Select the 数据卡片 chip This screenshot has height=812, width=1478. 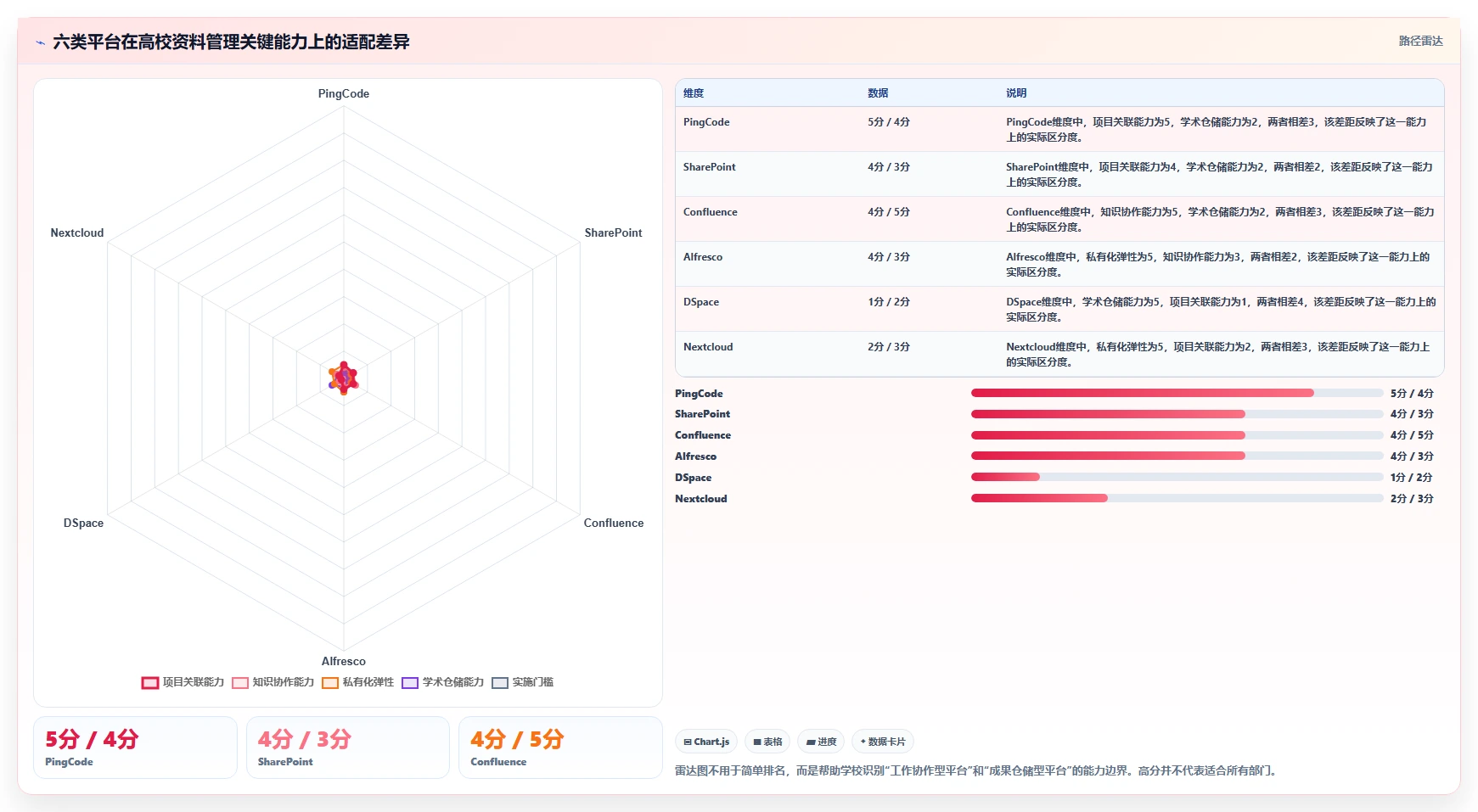[x=883, y=742]
